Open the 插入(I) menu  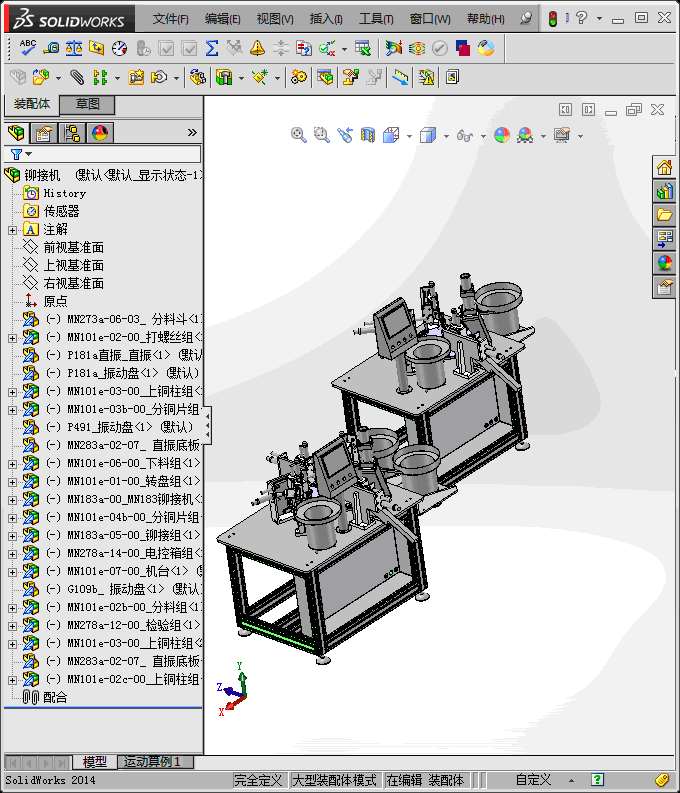click(326, 19)
